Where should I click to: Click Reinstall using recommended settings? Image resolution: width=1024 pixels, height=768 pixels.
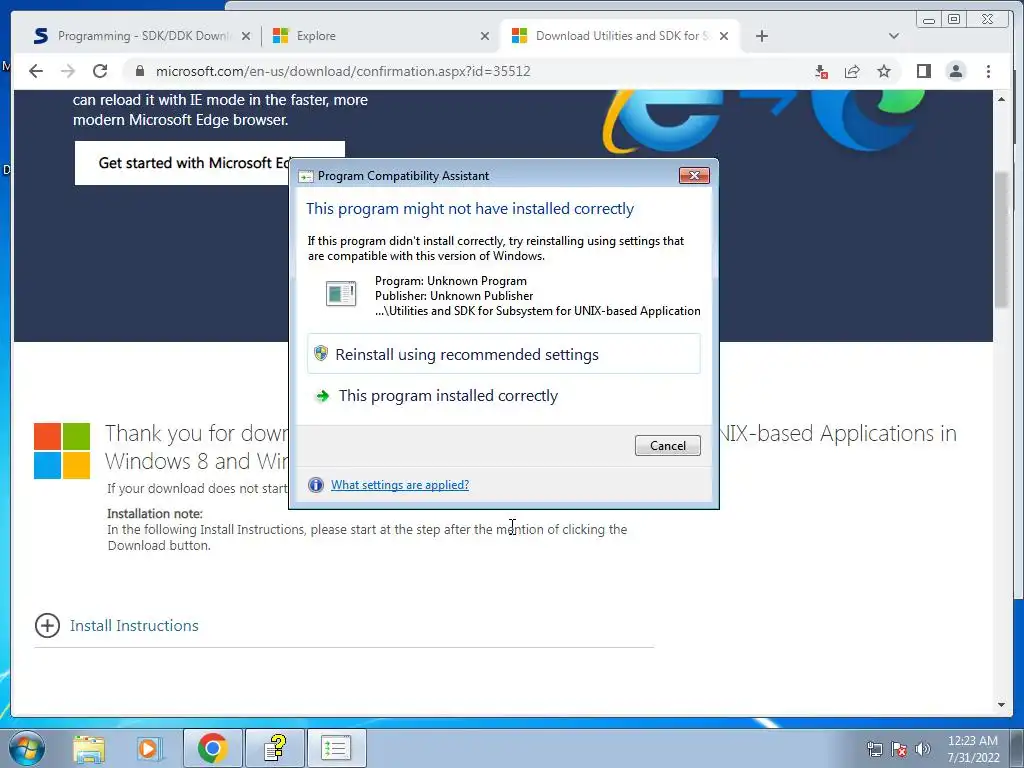504,354
